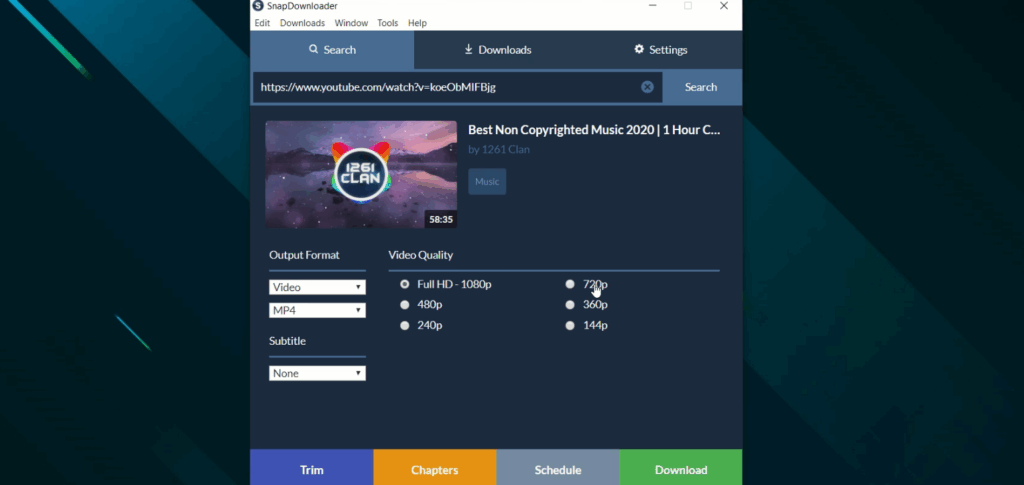
Task: Open the Tools menu
Action: (x=387, y=23)
